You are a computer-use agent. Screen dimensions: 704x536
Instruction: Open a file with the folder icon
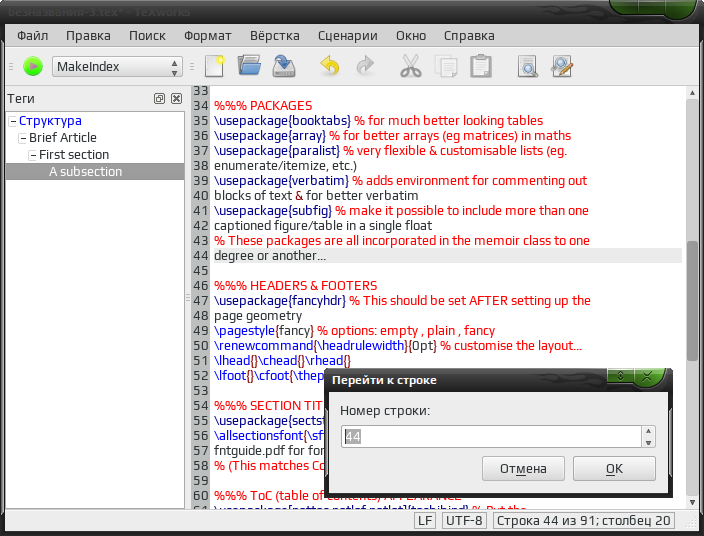[x=249, y=66]
